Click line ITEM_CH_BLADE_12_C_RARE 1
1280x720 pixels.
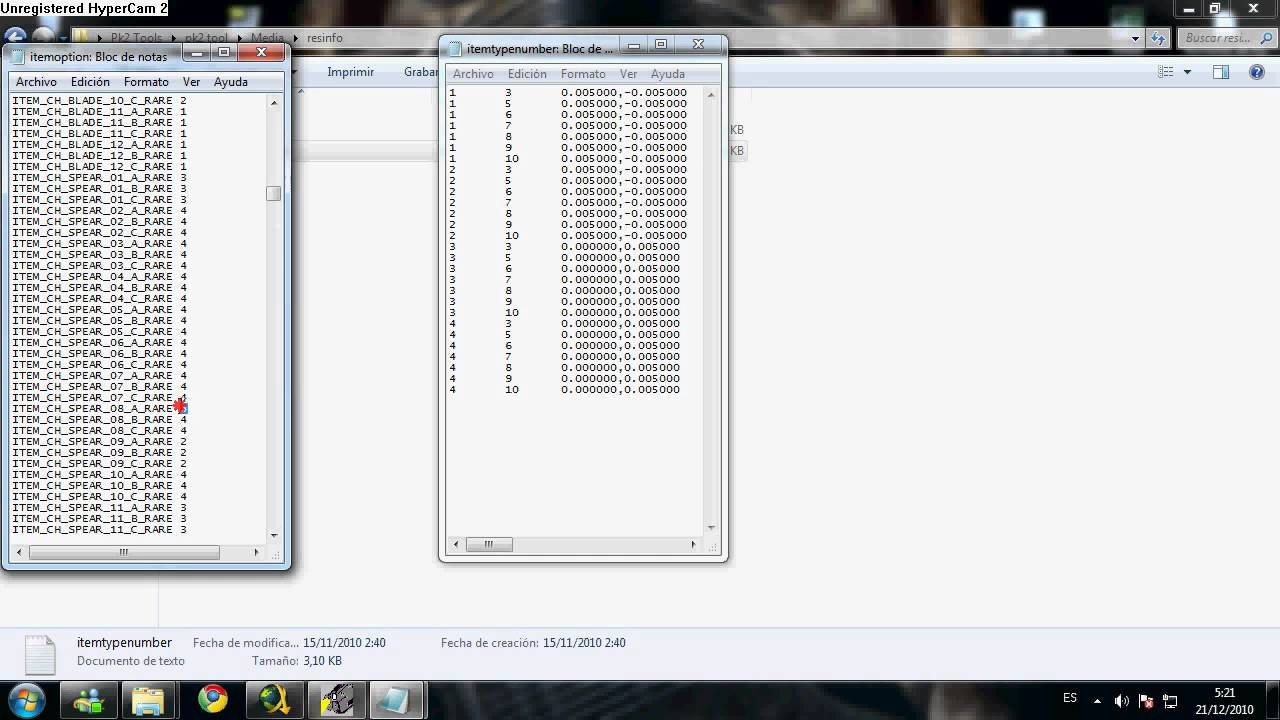99,166
